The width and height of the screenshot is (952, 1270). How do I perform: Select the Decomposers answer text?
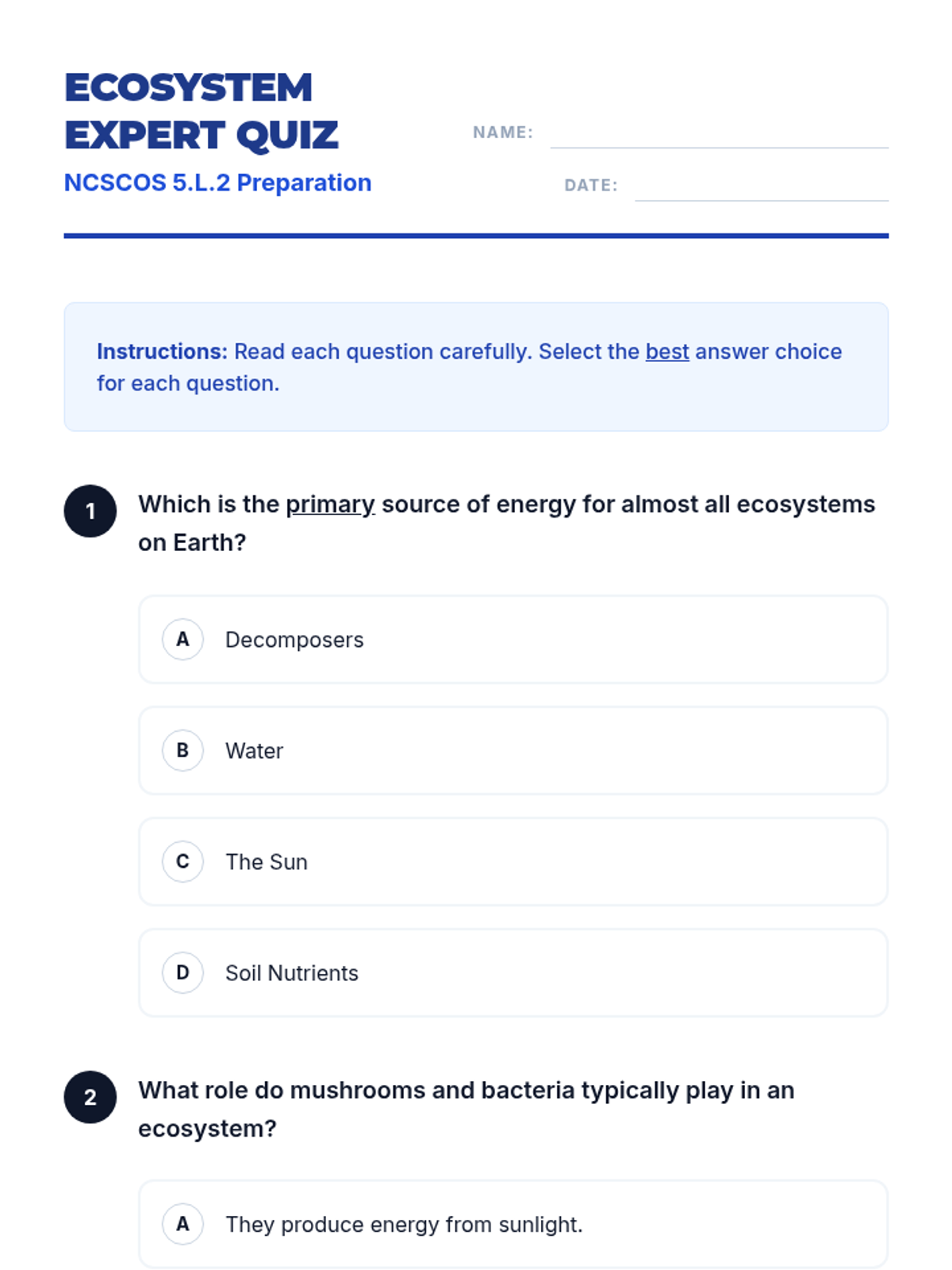tap(294, 640)
